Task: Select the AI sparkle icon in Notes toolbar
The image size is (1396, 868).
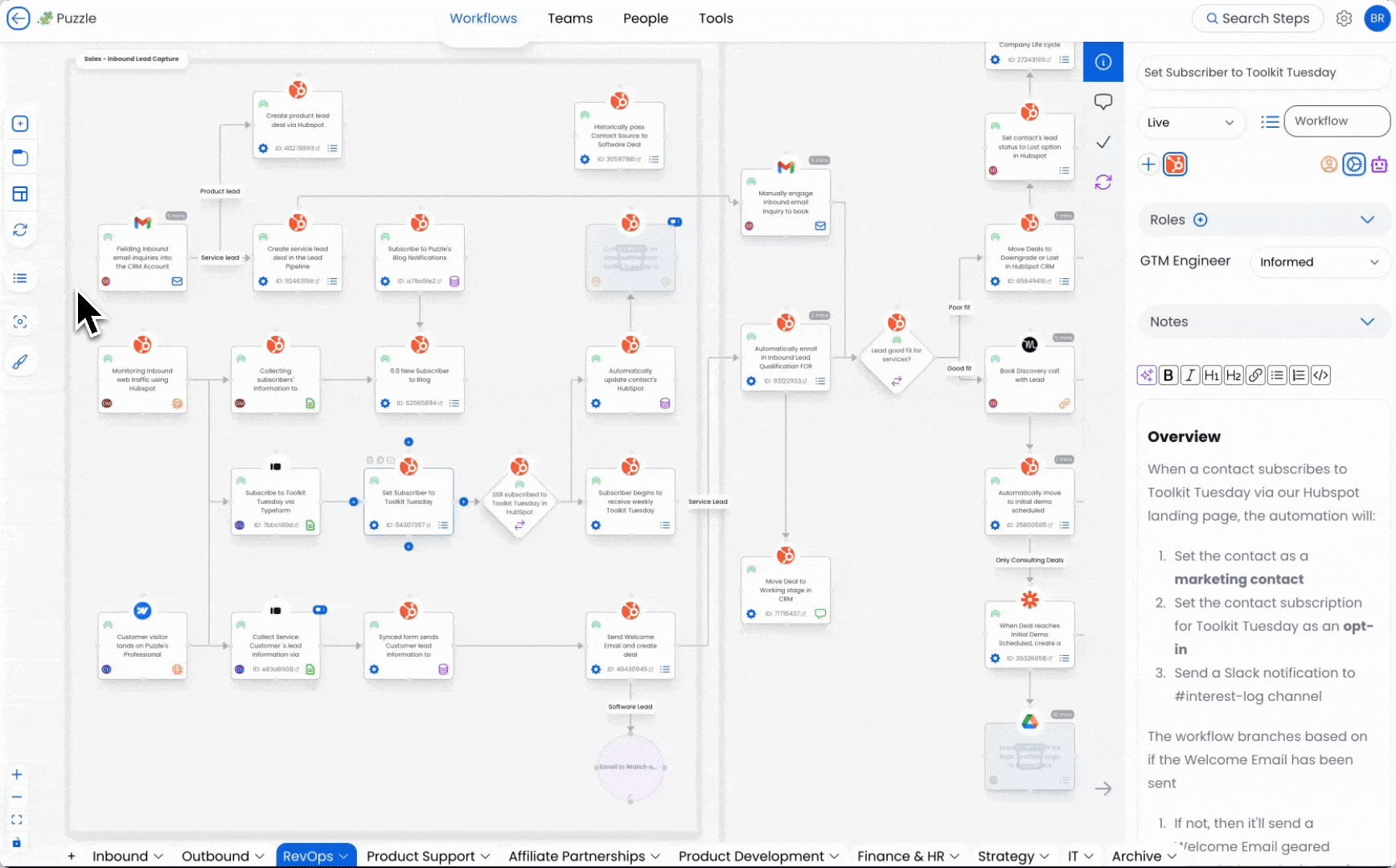Action: point(1146,375)
